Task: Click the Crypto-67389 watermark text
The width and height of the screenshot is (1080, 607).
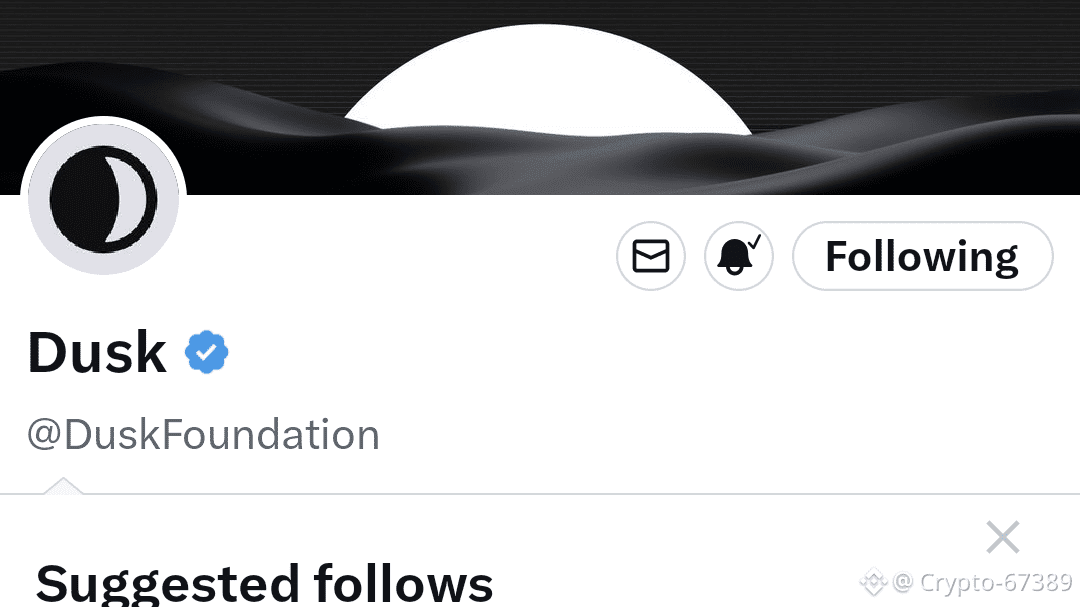Action: tap(995, 582)
